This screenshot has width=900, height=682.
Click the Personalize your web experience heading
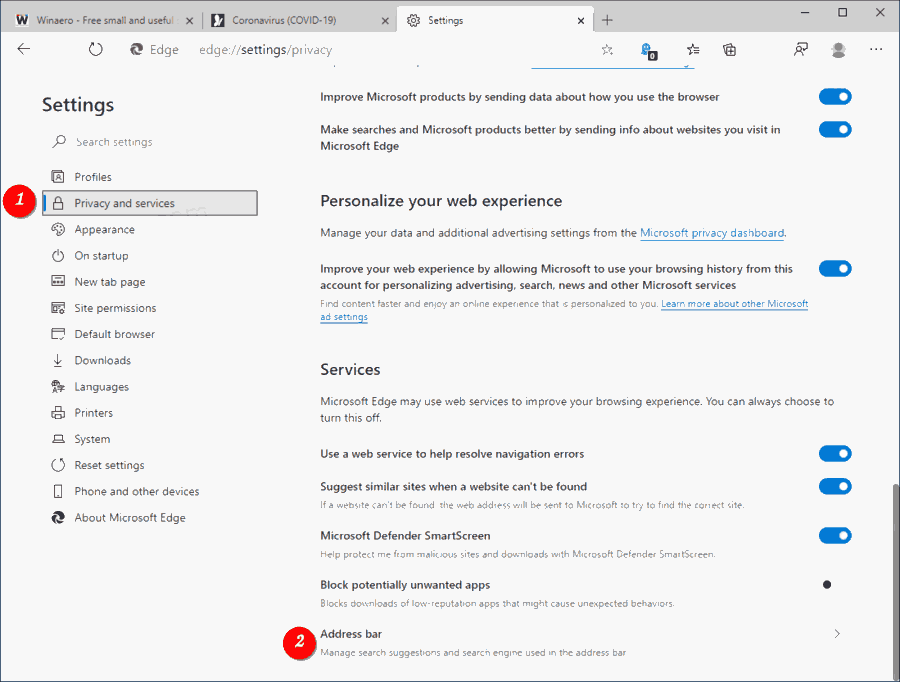[x=441, y=201]
